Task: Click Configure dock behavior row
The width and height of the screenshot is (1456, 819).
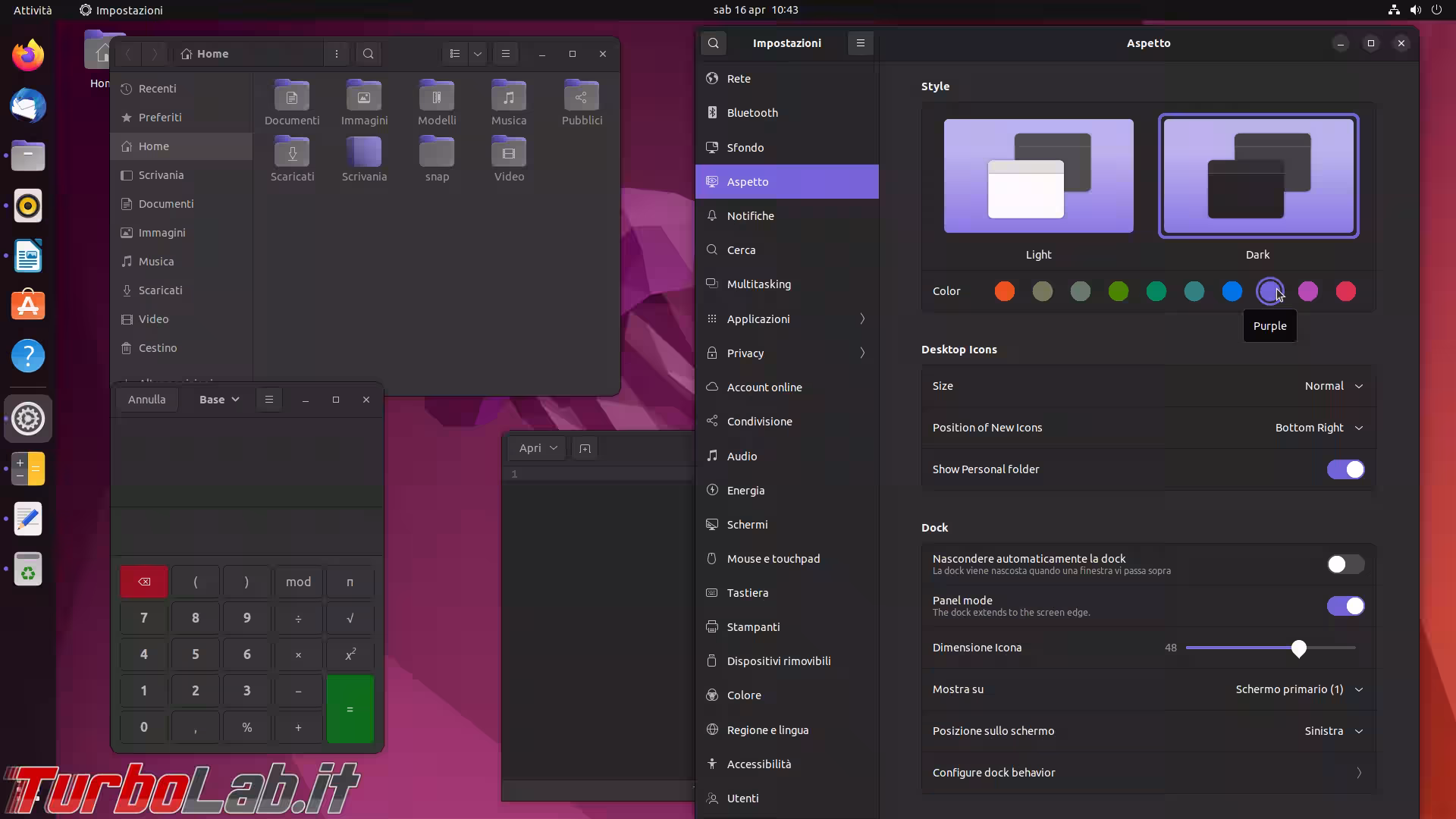Action: (1147, 773)
